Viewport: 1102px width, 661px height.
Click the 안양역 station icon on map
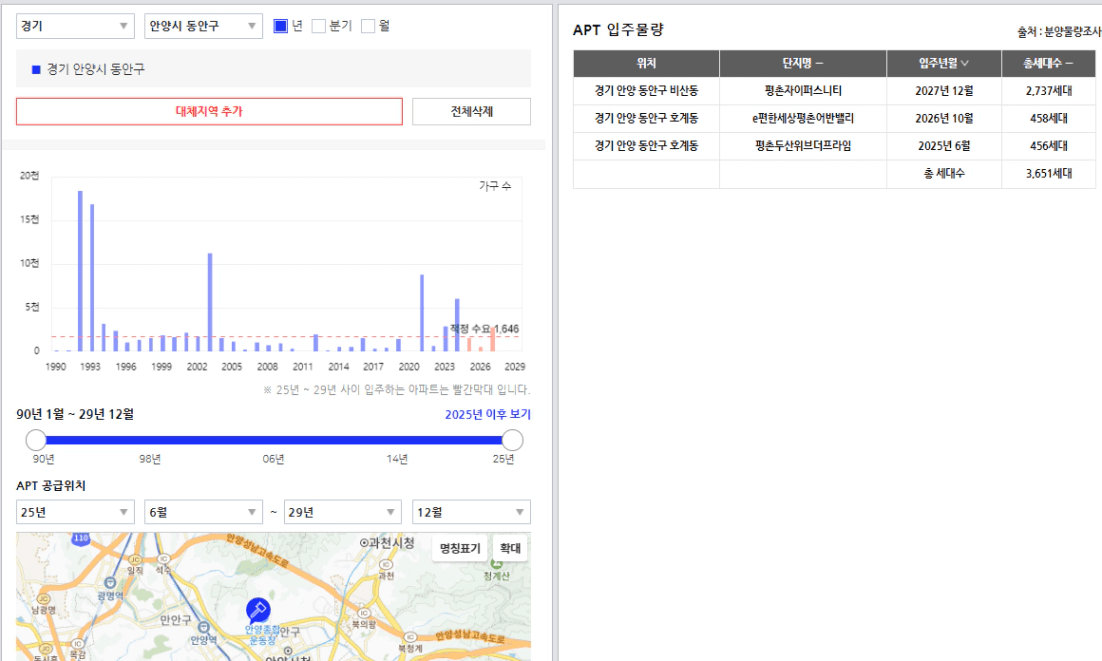(x=203, y=627)
